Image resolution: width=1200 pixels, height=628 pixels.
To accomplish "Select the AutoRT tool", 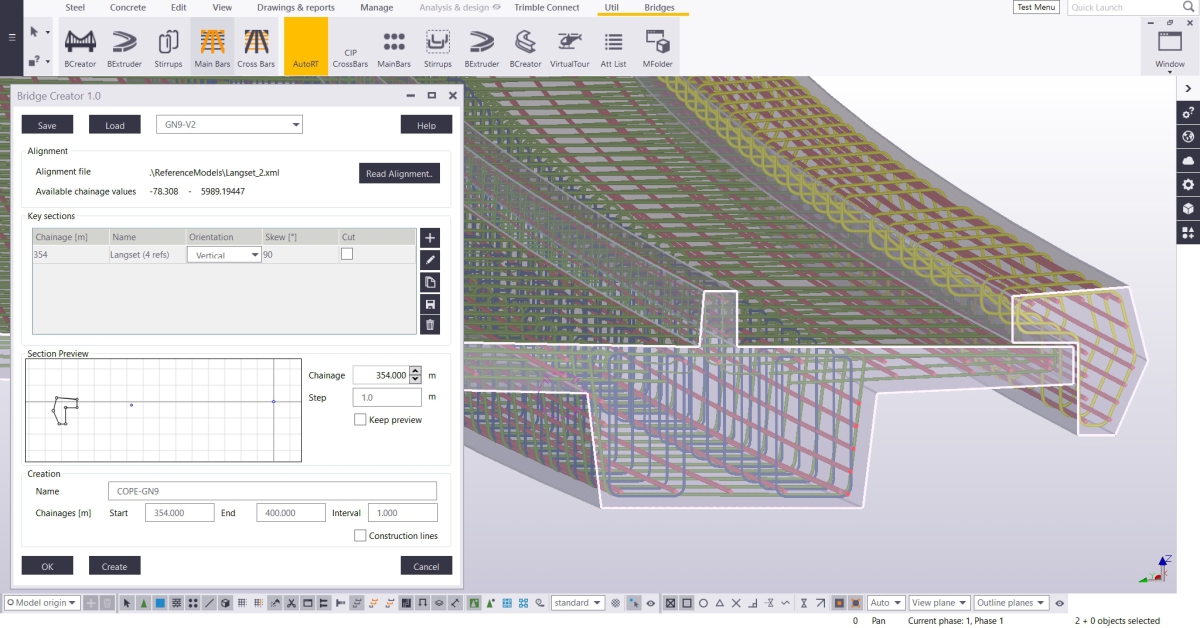I will coord(306,45).
